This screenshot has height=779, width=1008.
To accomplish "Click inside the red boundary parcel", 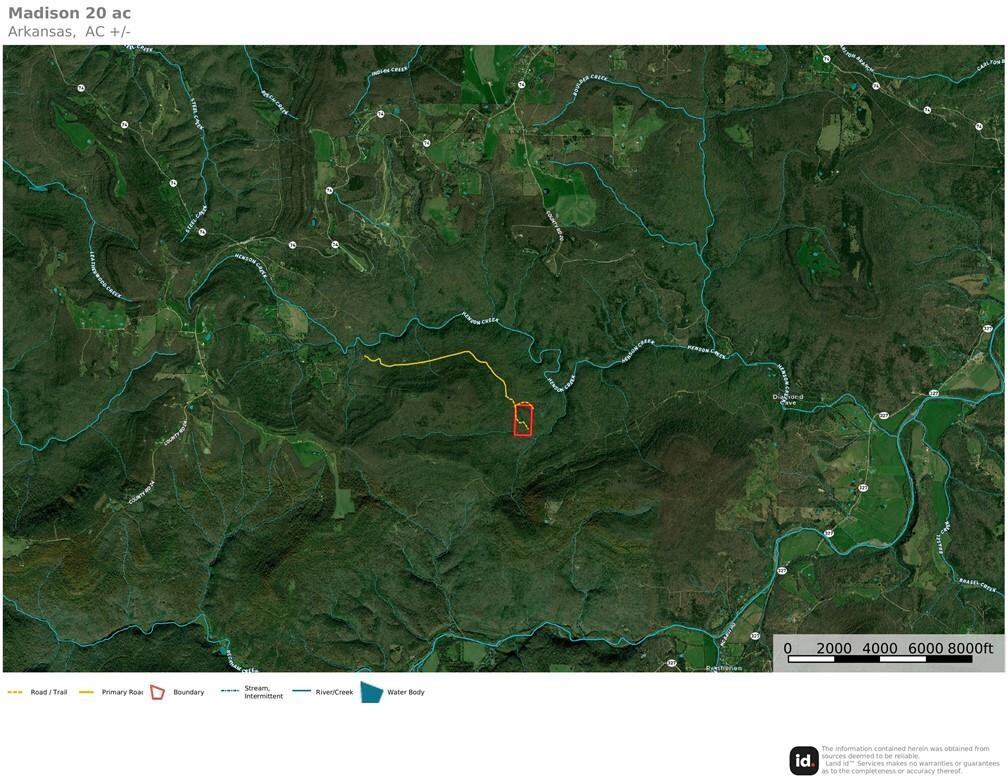I will coord(524,420).
